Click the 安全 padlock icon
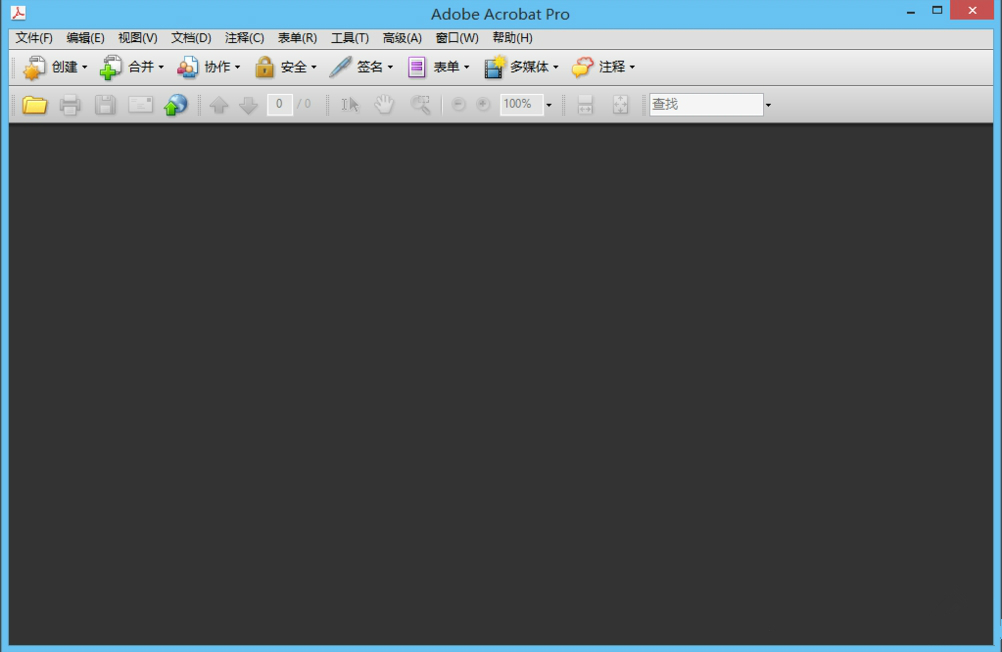The height and width of the screenshot is (652, 1002). tap(264, 67)
